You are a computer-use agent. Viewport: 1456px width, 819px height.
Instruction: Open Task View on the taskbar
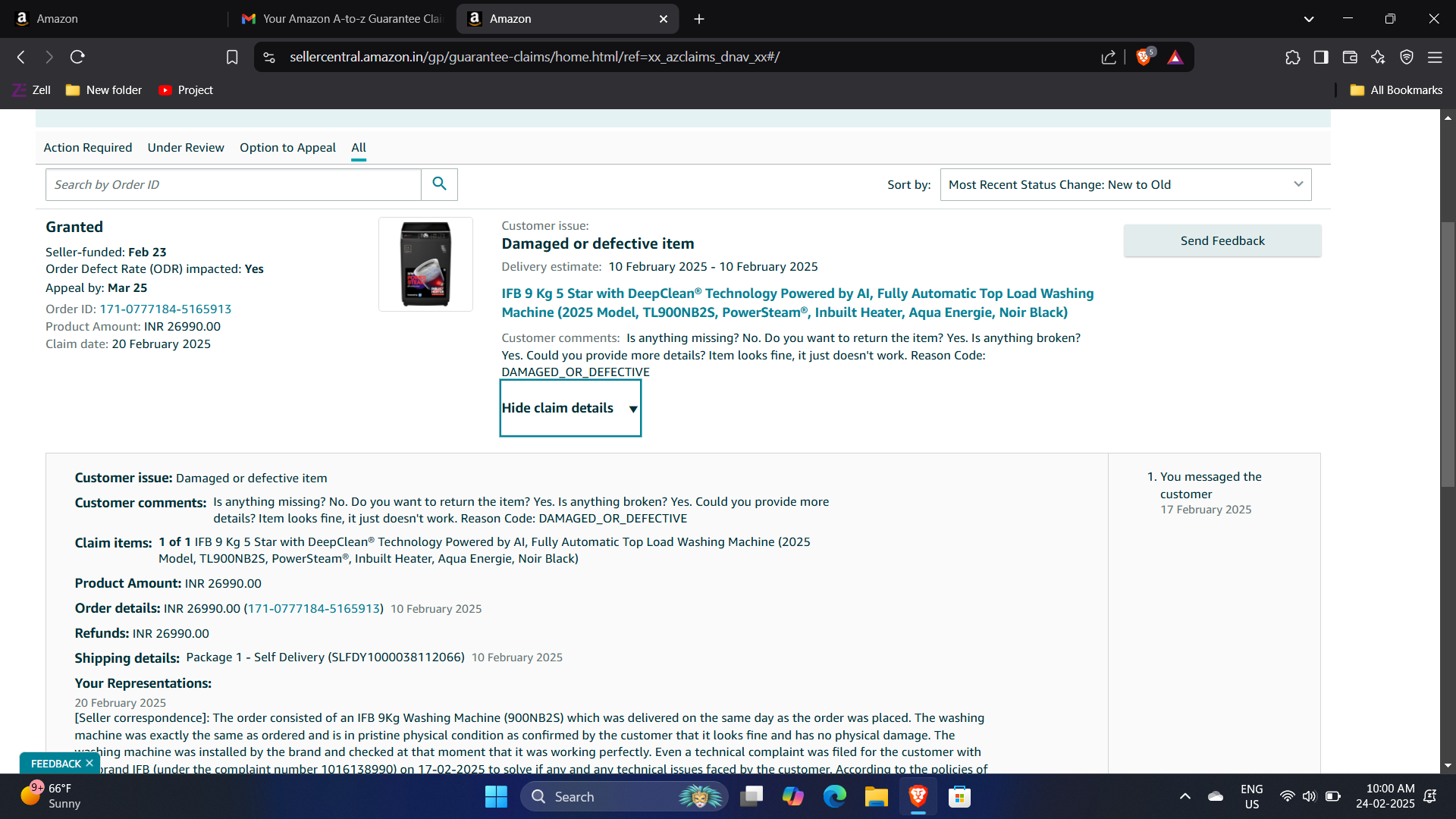tap(752, 797)
